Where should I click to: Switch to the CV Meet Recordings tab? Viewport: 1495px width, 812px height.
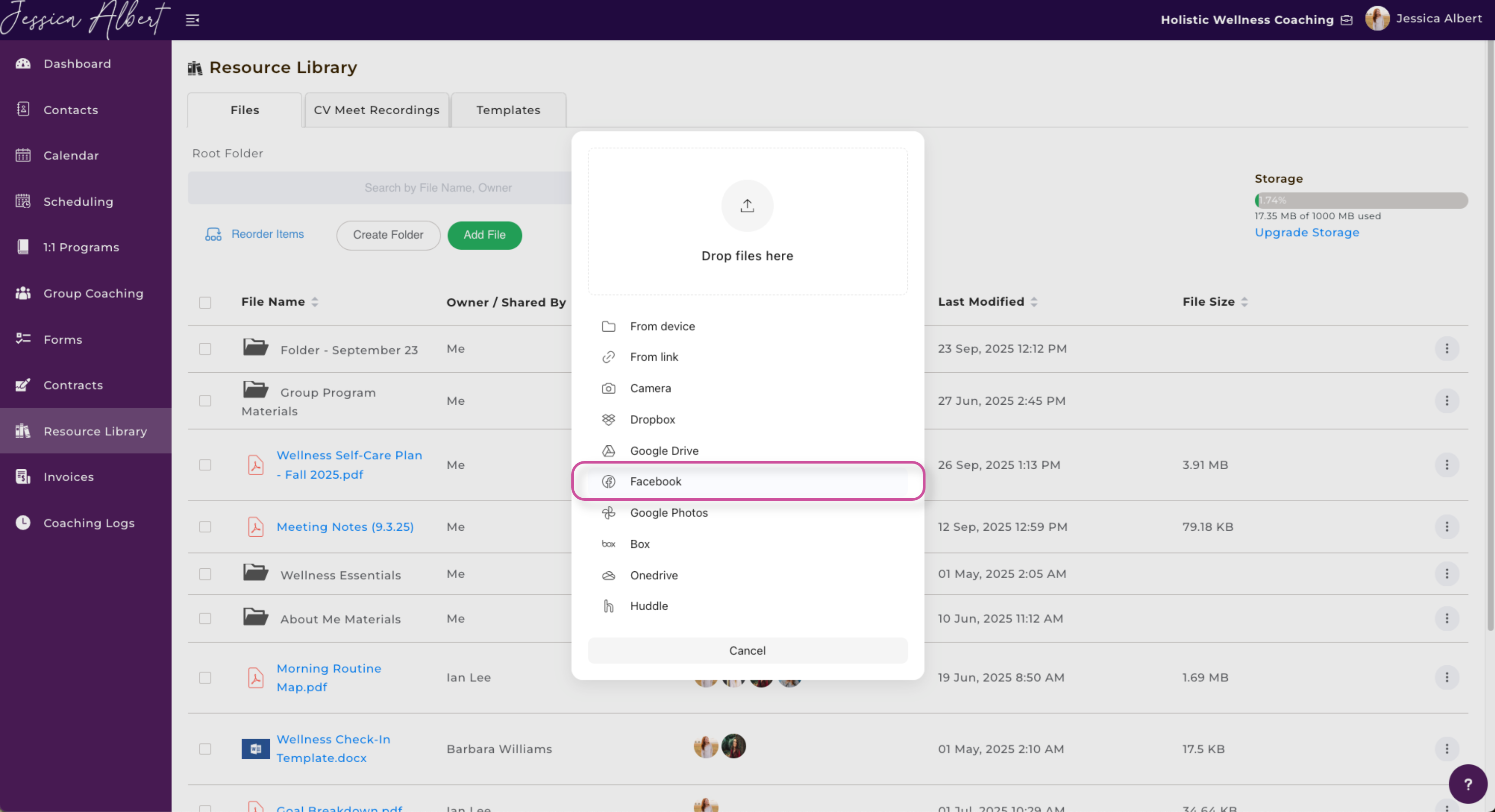tap(376, 110)
